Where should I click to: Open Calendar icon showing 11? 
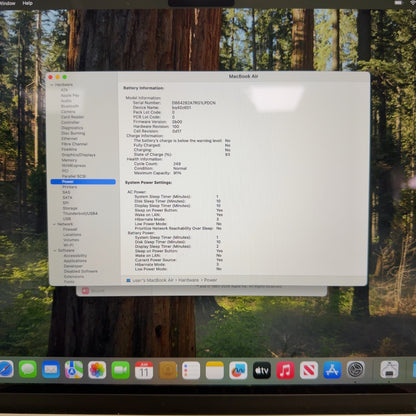click(144, 370)
